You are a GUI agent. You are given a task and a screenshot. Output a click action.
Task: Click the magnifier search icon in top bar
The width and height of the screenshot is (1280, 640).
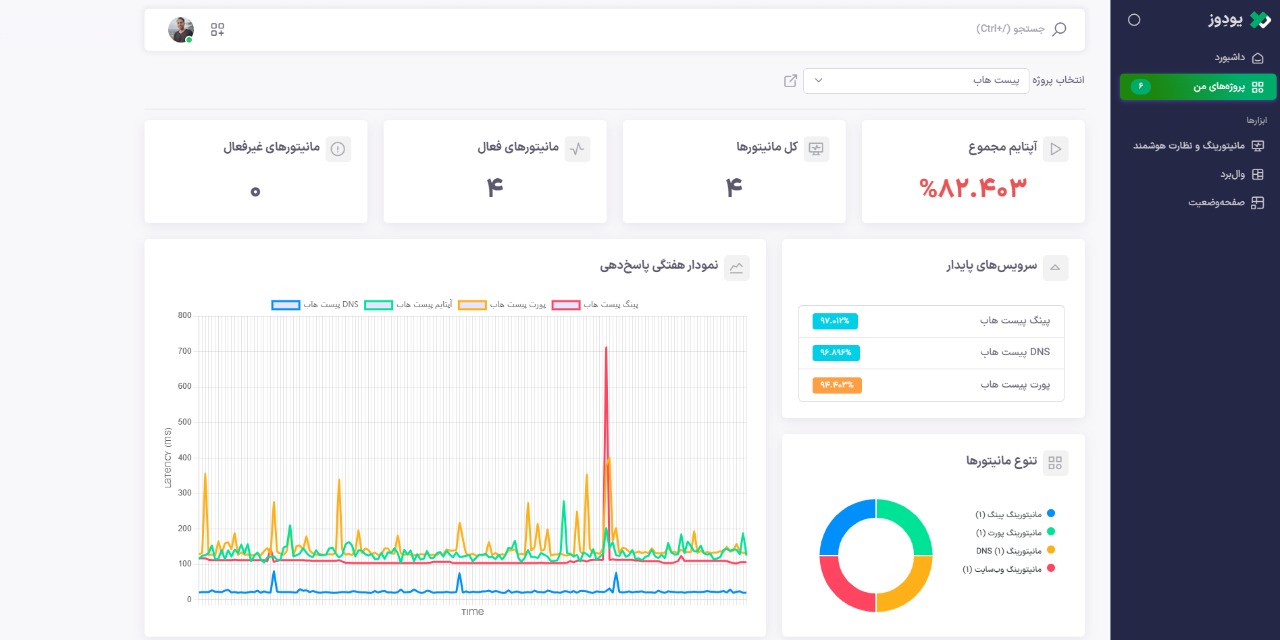coord(1060,29)
